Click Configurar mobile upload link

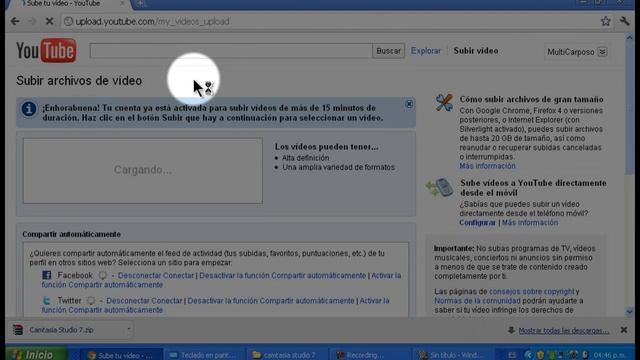pos(477,223)
